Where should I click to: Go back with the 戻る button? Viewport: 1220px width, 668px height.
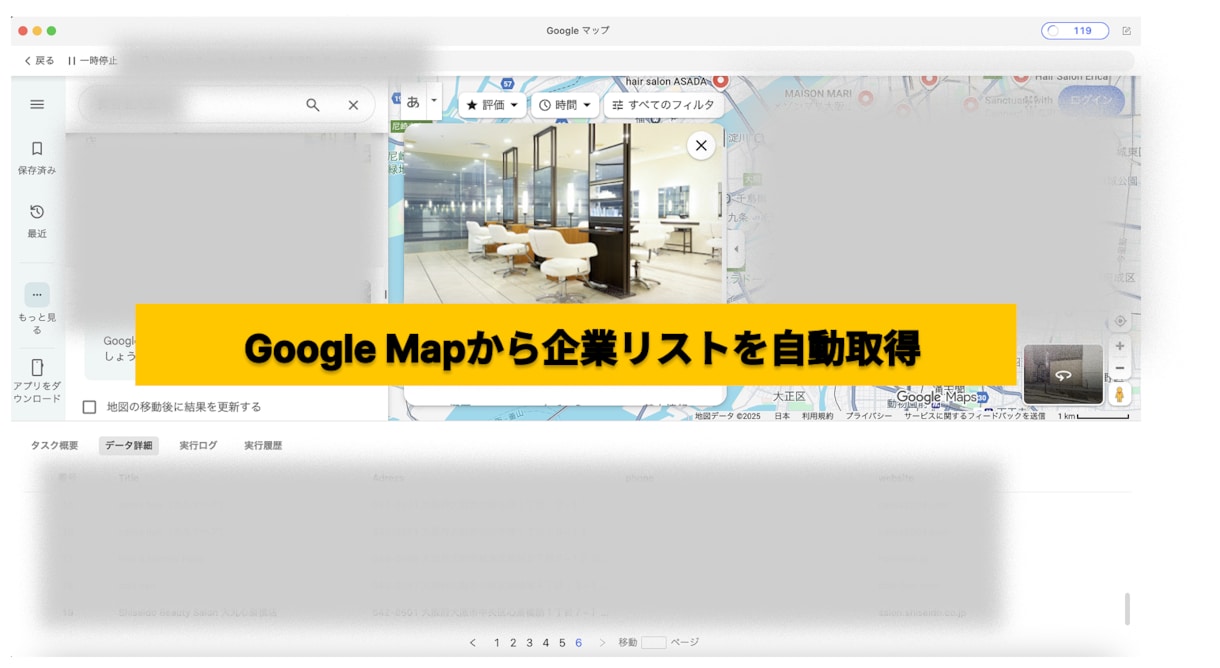(x=40, y=61)
